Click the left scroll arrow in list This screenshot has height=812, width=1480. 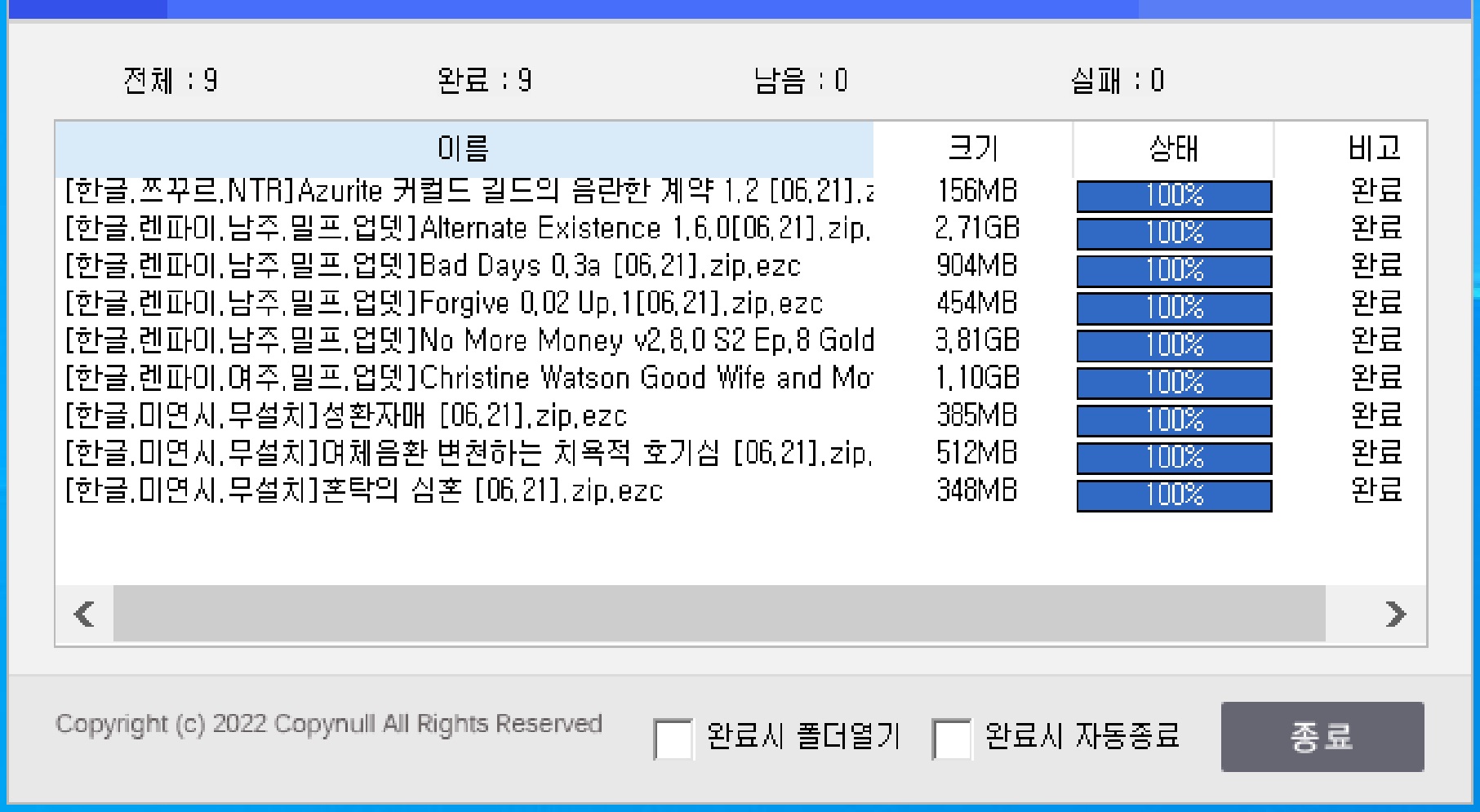[x=84, y=614]
